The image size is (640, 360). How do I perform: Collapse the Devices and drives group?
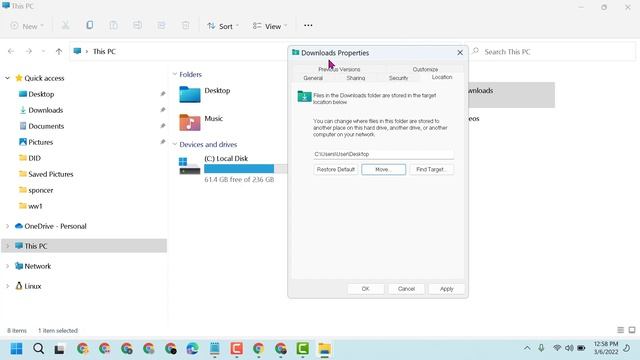click(x=175, y=144)
